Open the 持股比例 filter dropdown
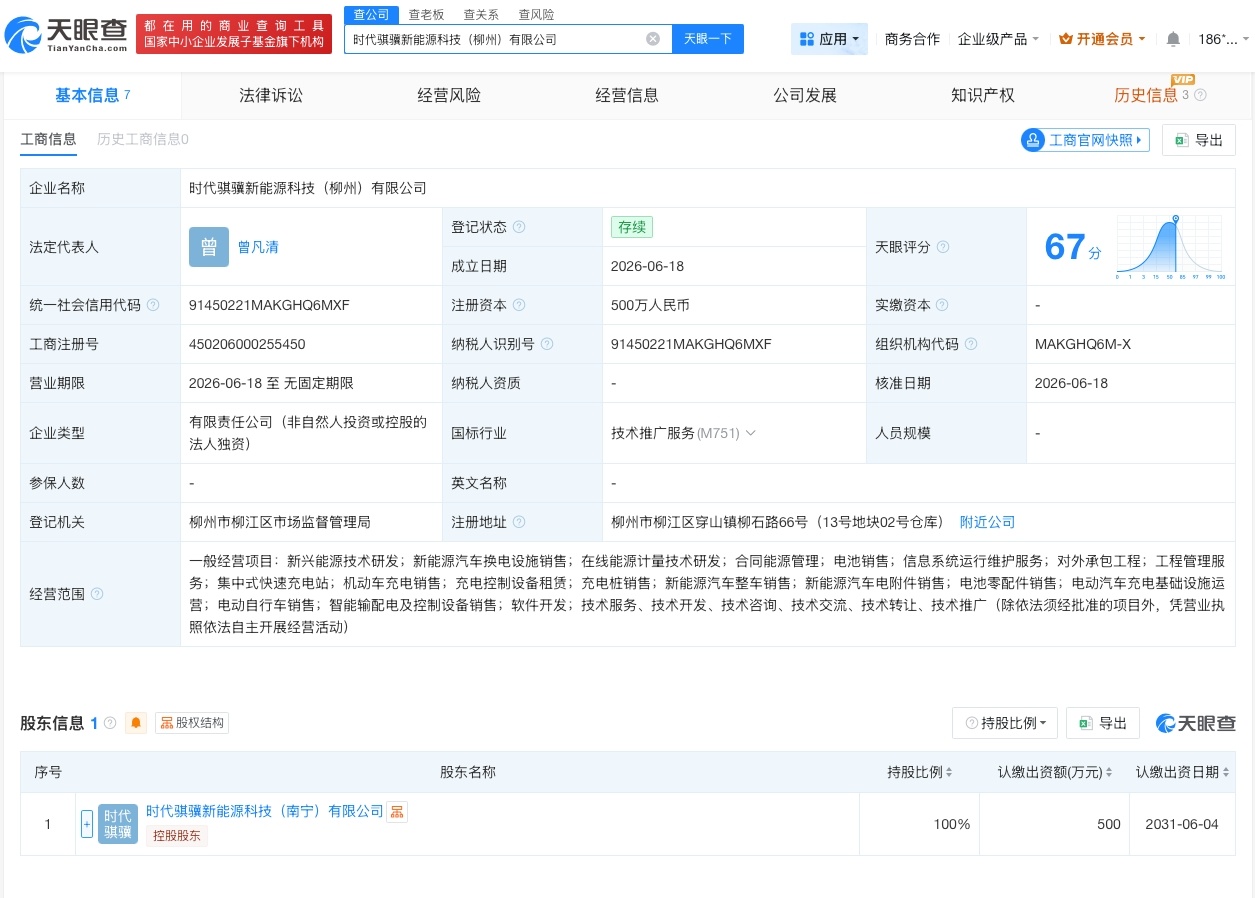 (1005, 723)
